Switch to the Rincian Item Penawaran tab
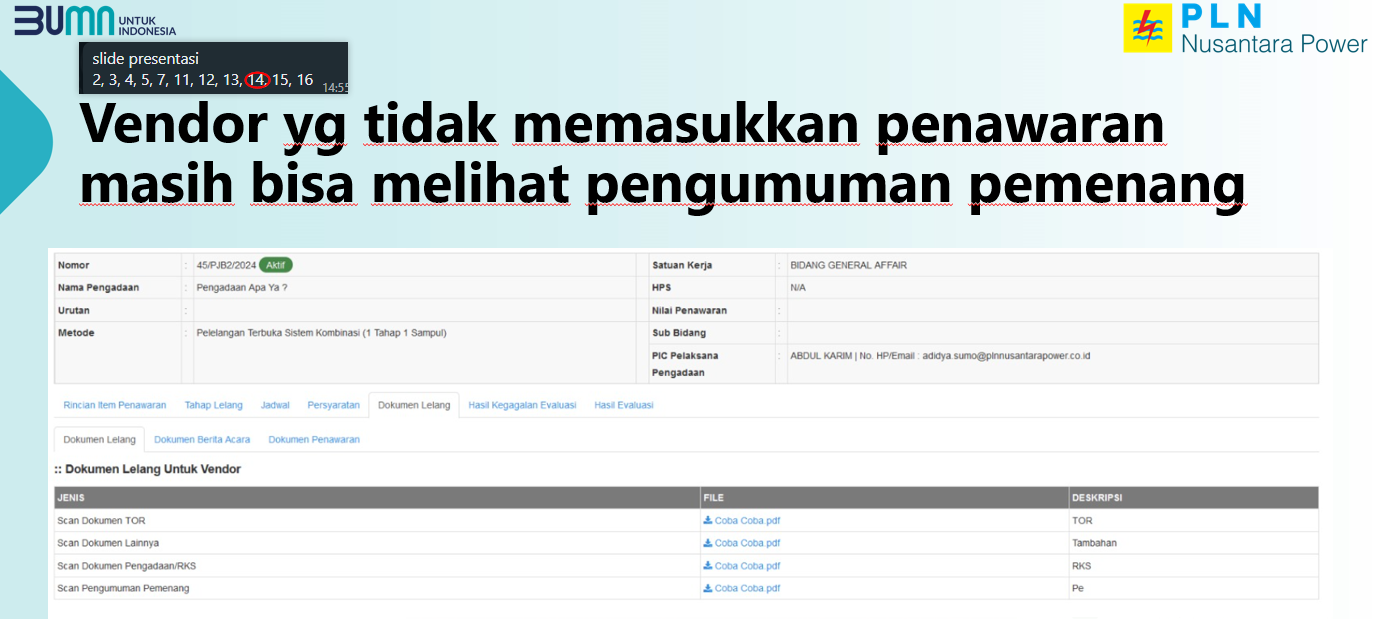This screenshot has width=1379, height=619. [x=115, y=405]
